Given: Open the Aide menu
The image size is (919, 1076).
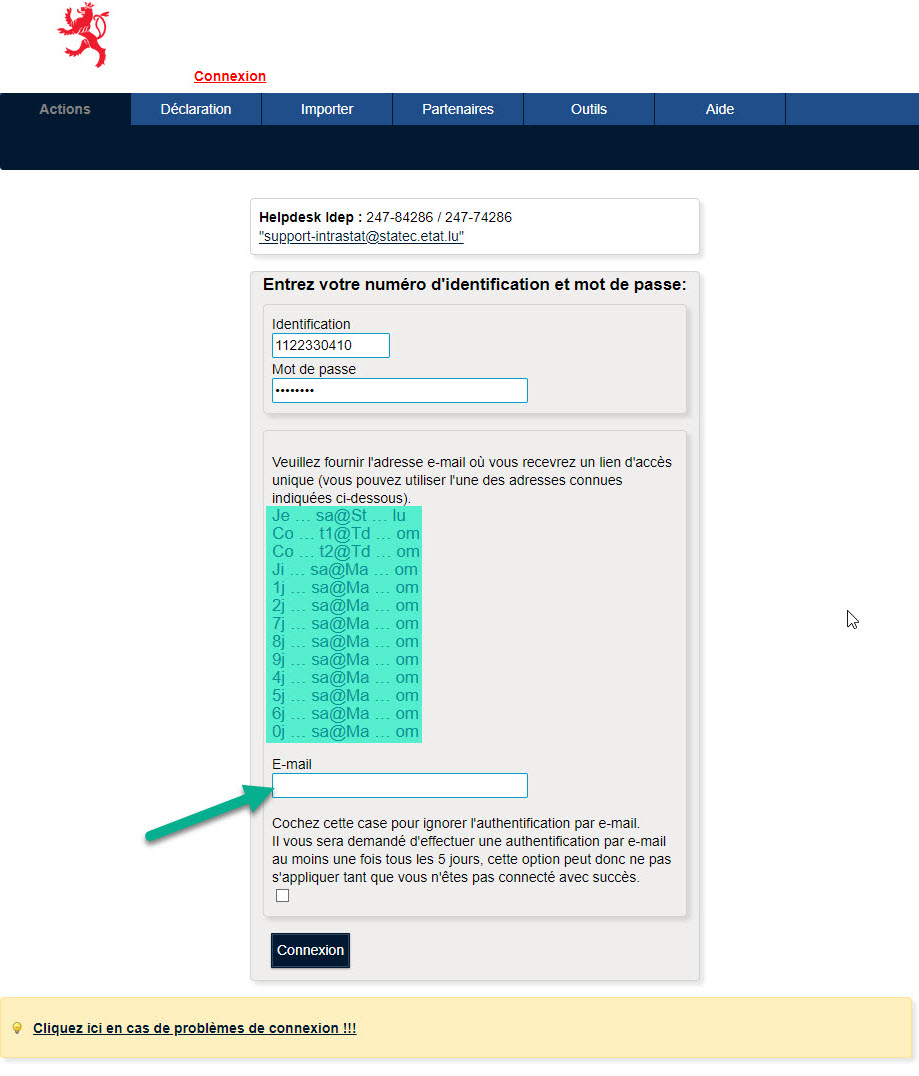Looking at the screenshot, I should tap(720, 109).
